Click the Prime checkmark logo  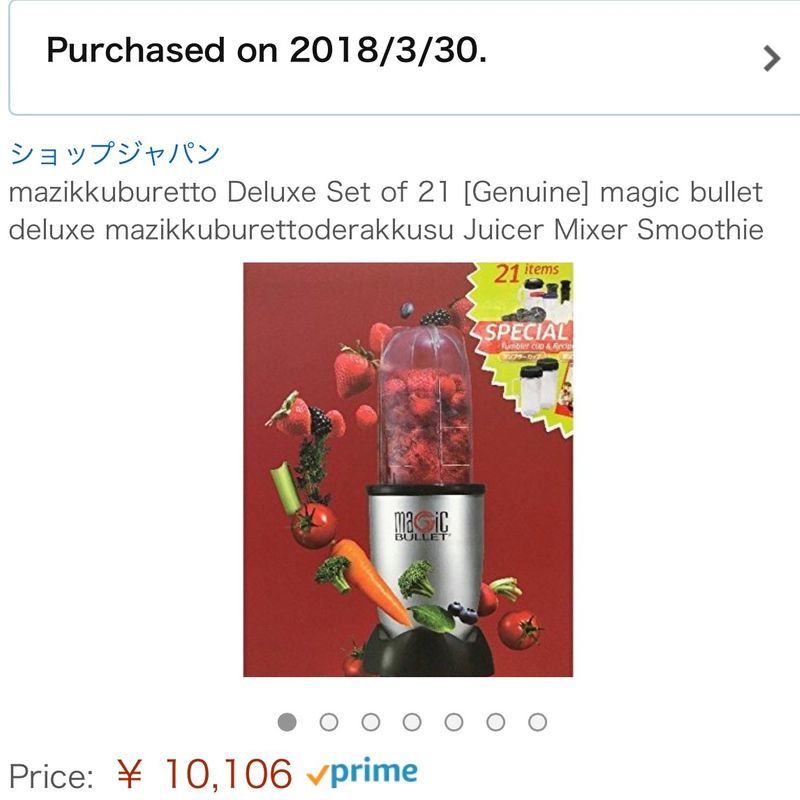tap(317, 777)
